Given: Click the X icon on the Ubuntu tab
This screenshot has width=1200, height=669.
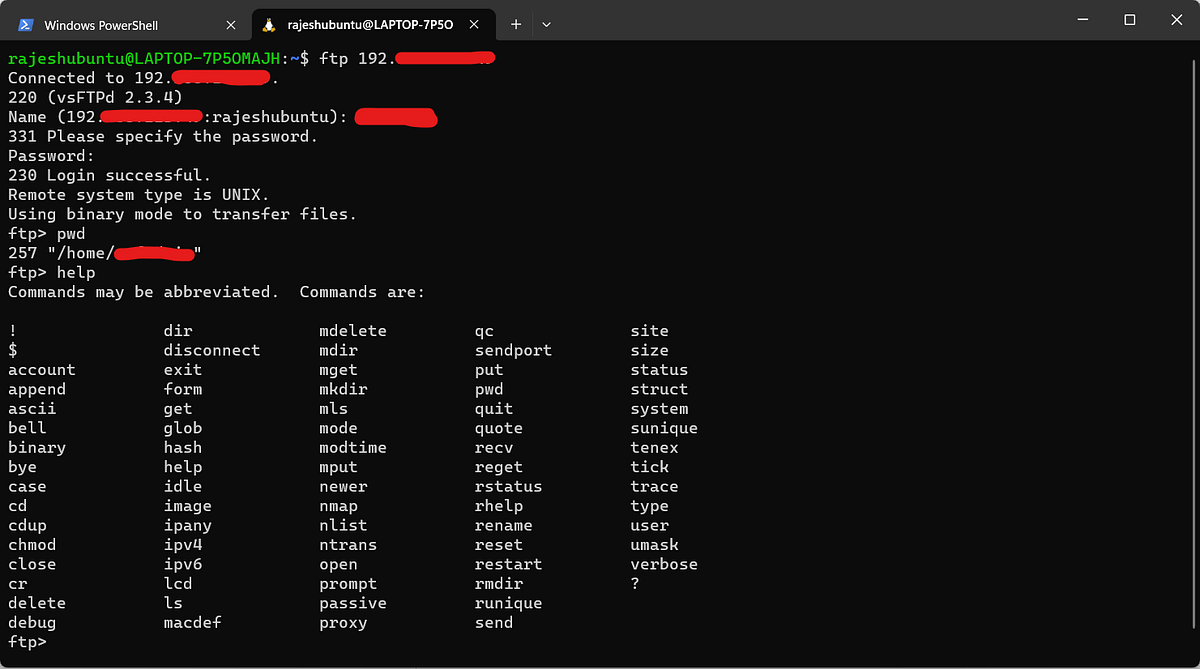Looking at the screenshot, I should 475,24.
